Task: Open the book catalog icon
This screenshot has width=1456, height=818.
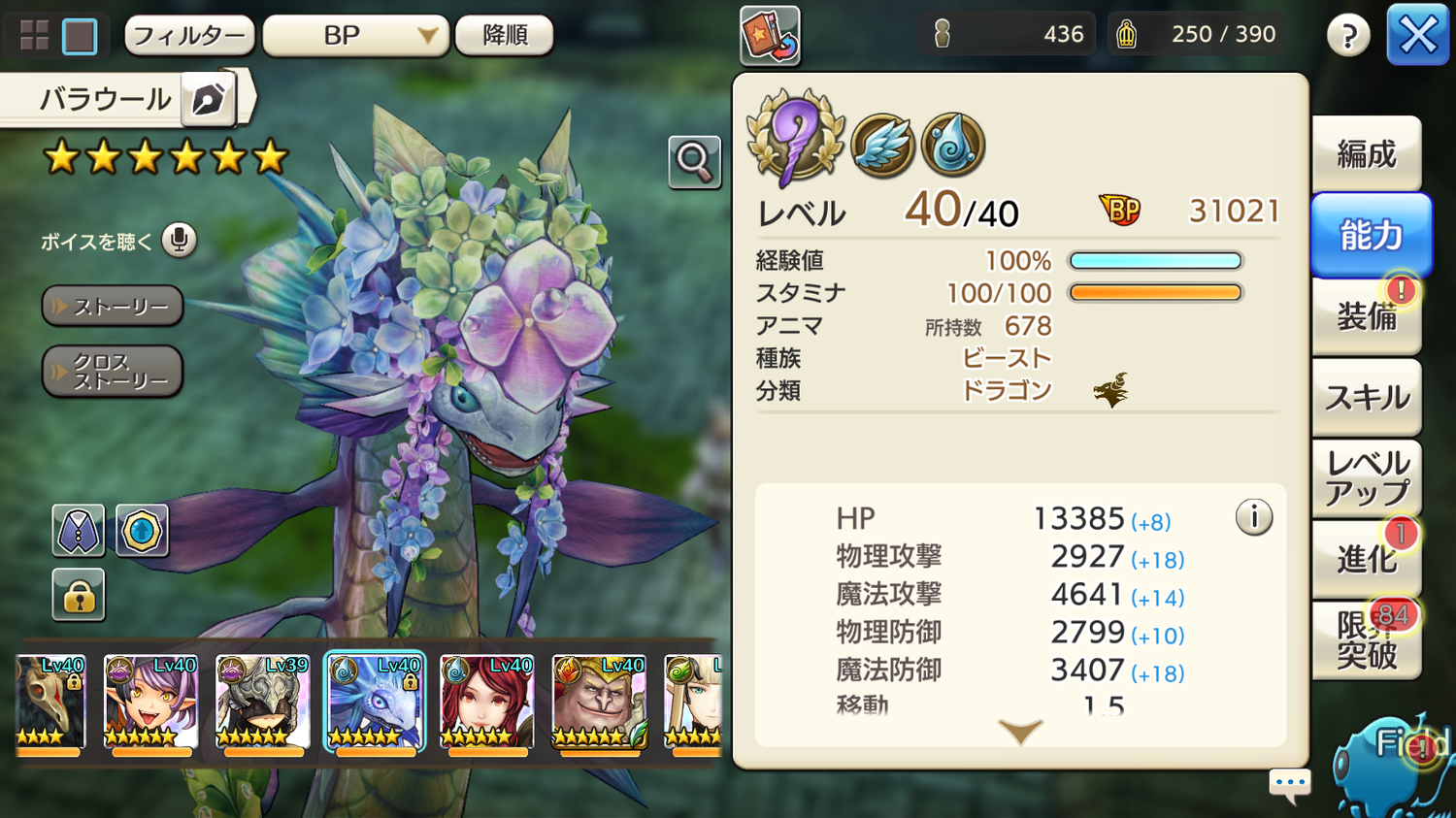Action: [770, 36]
